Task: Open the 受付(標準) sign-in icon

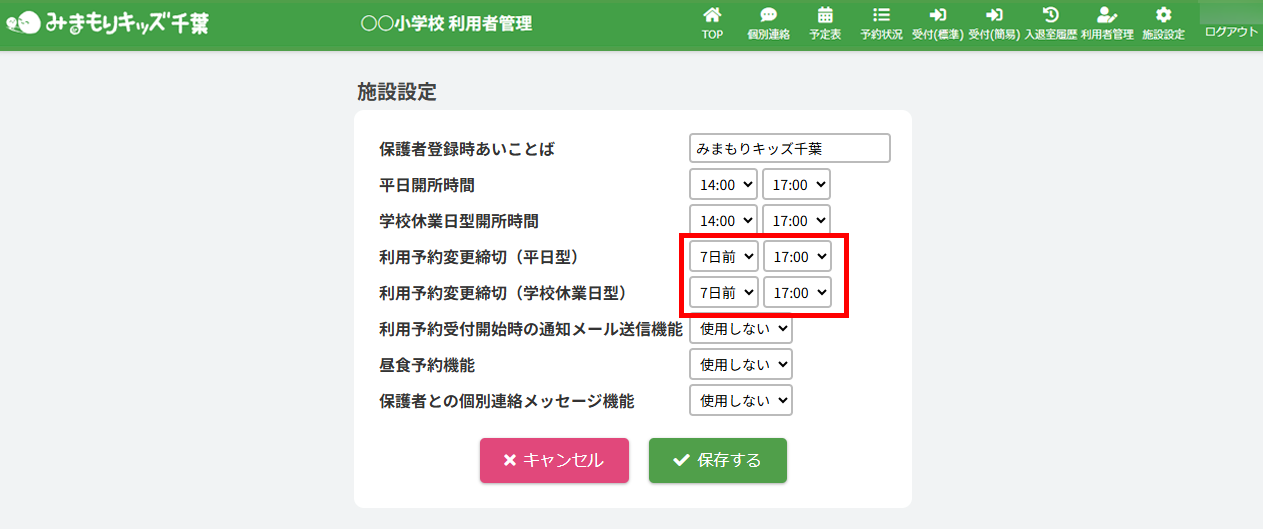Action: click(937, 16)
